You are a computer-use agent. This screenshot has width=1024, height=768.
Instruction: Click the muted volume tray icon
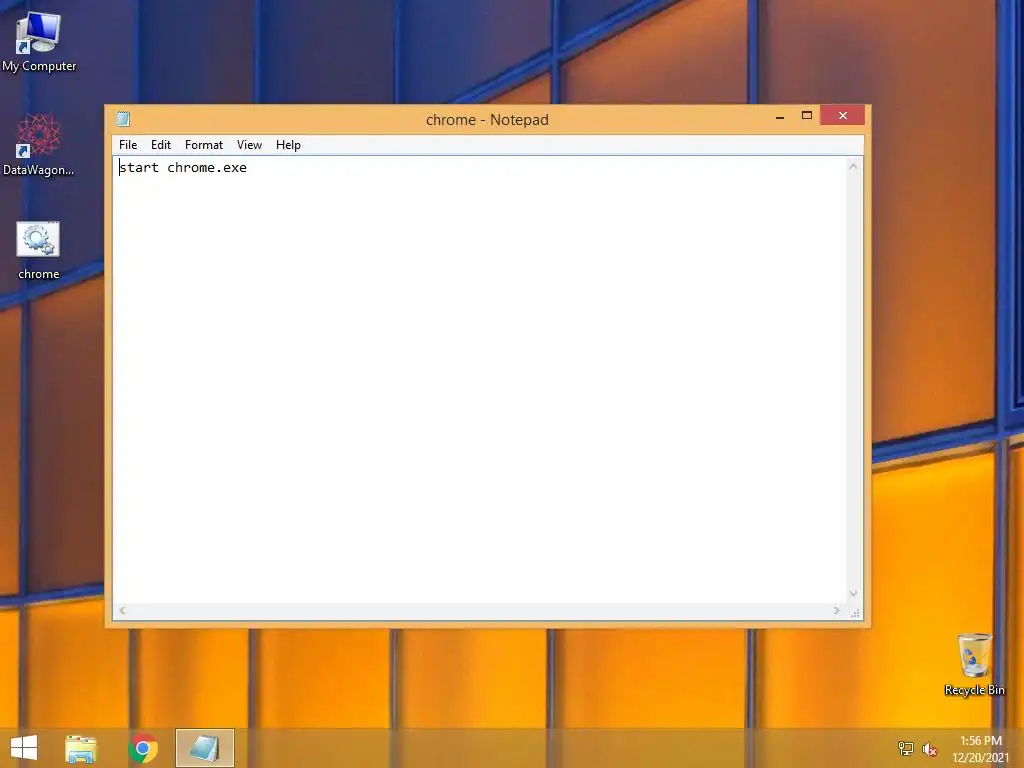(929, 749)
